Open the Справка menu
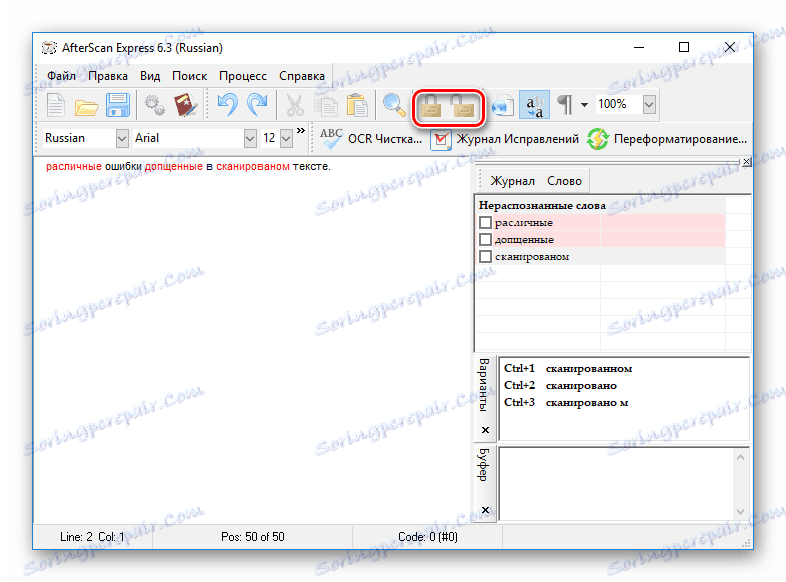This screenshot has width=786, height=582. click(302, 76)
